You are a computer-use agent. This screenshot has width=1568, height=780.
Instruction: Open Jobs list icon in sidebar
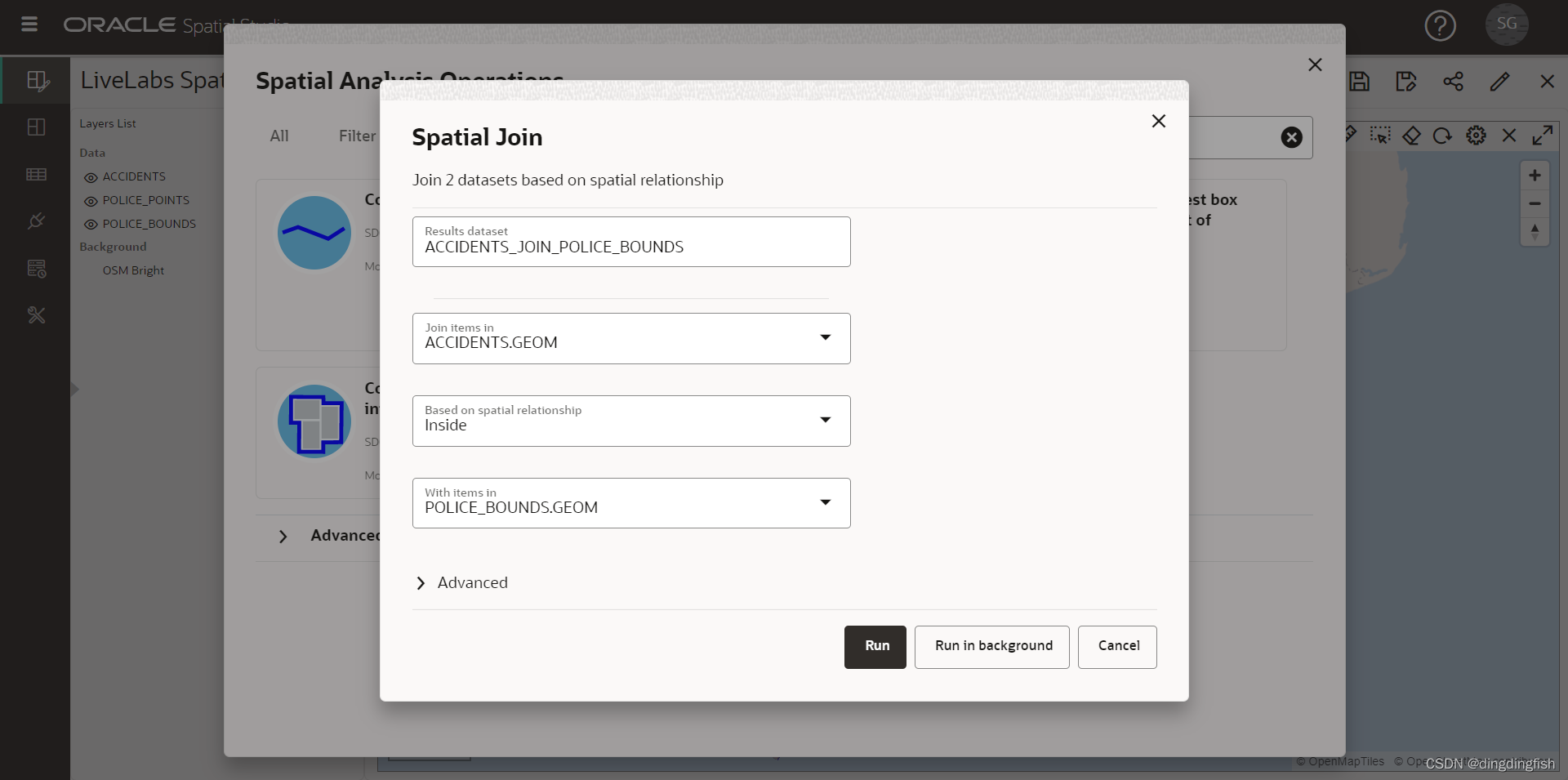[37, 268]
